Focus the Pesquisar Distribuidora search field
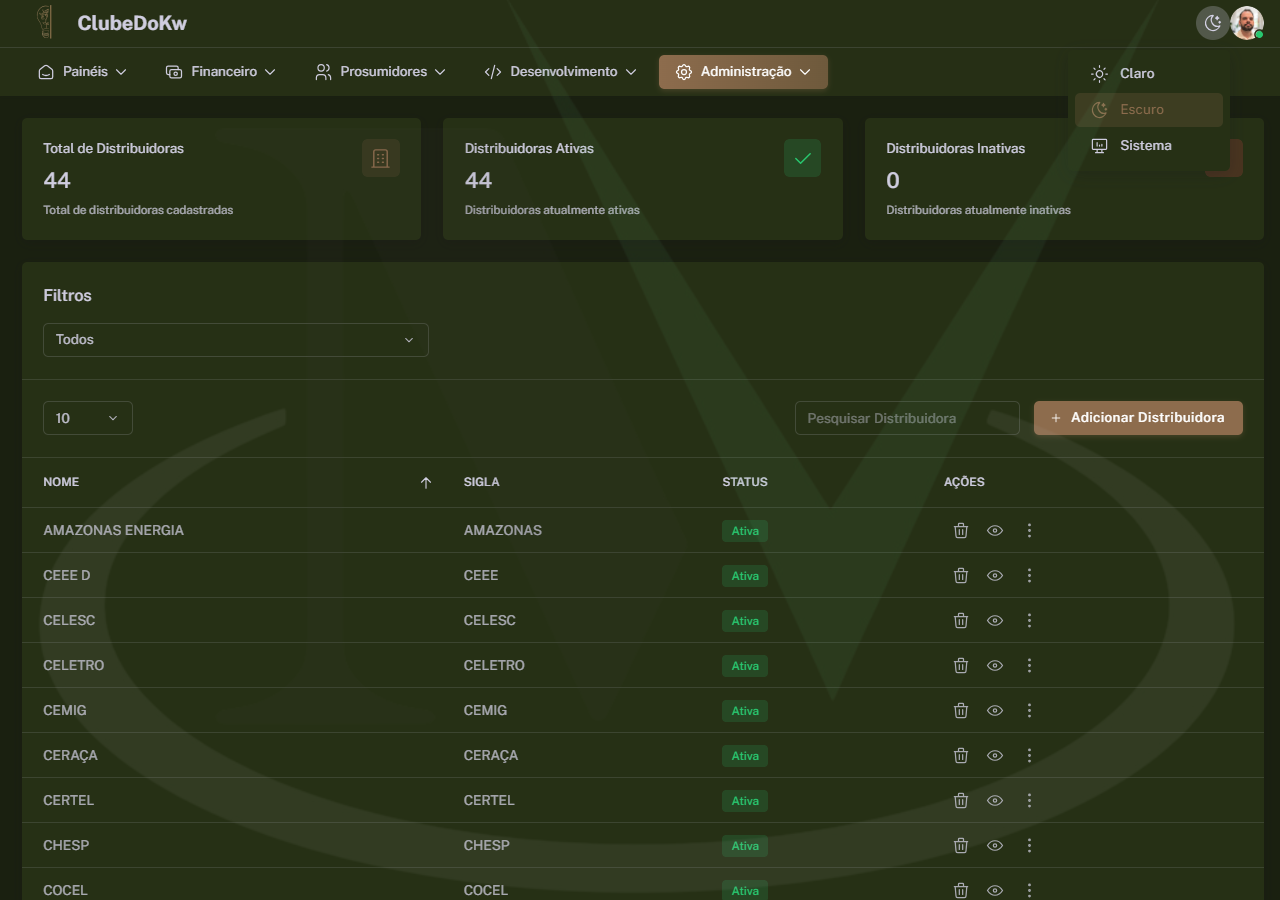Screen dimensions: 1280x900 point(906,418)
